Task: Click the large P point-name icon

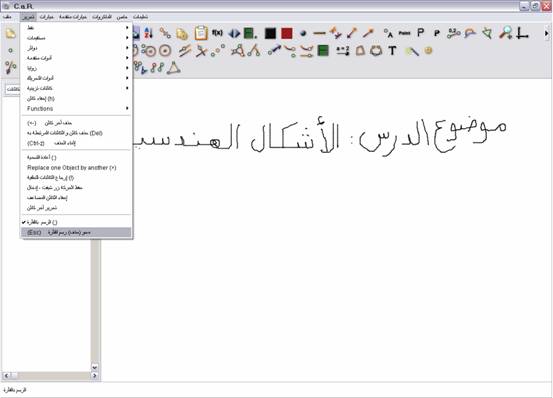Action: coord(420,33)
